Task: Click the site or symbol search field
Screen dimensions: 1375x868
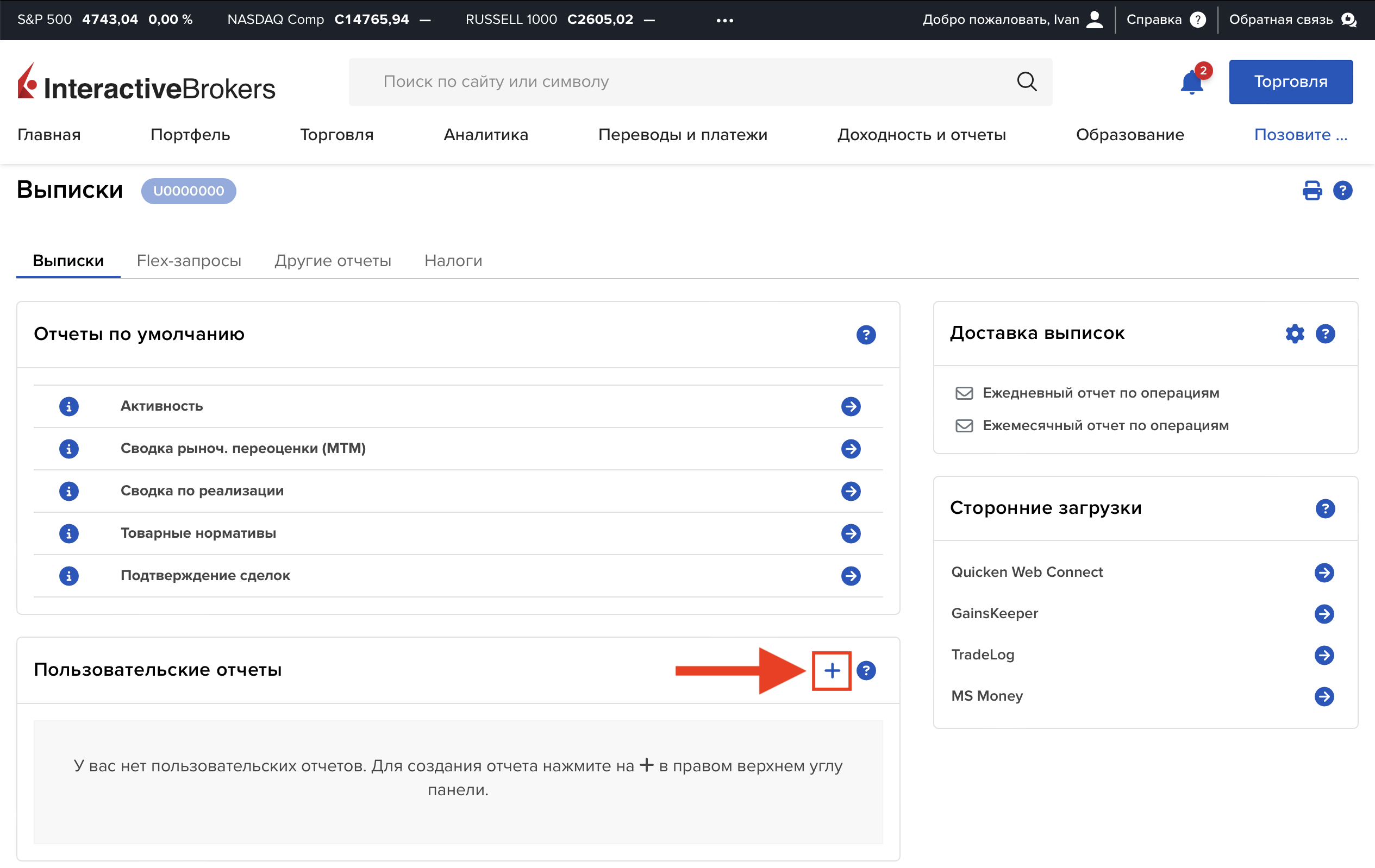Action: [685, 81]
